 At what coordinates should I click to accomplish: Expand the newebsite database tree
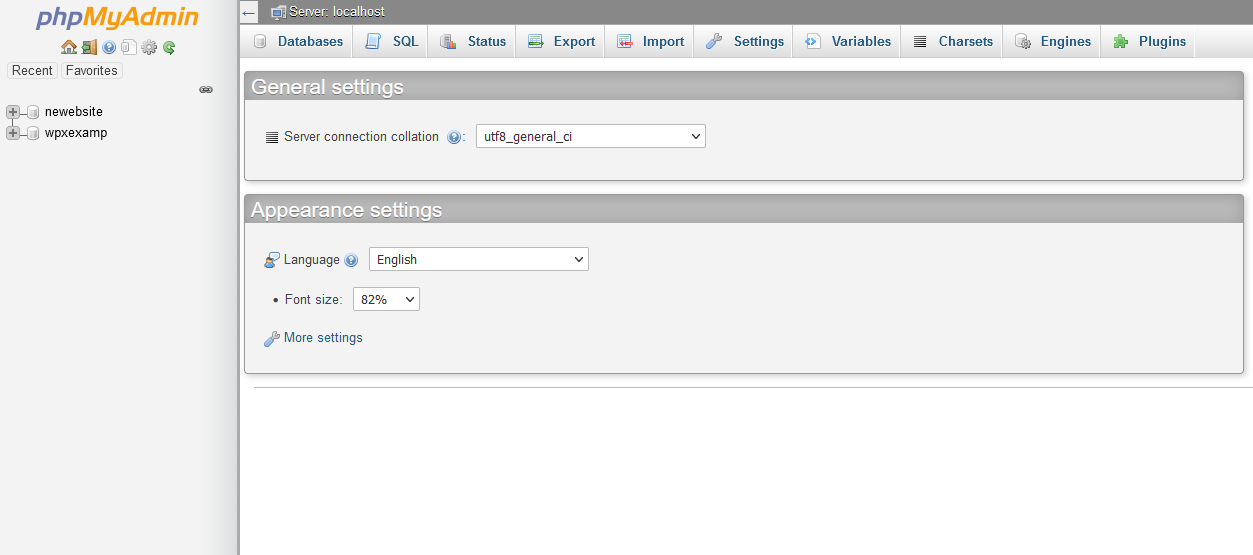pos(13,112)
